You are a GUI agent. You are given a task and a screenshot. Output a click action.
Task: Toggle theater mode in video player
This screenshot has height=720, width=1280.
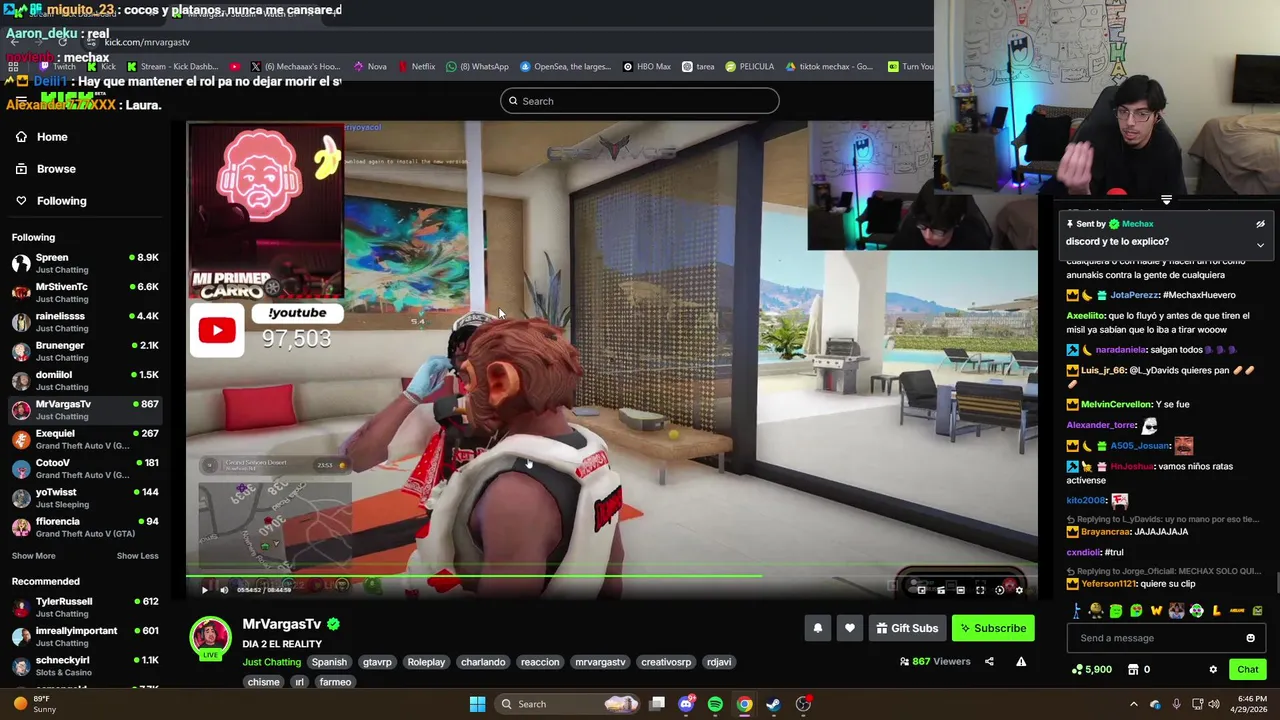pyautogui.click(x=960, y=590)
